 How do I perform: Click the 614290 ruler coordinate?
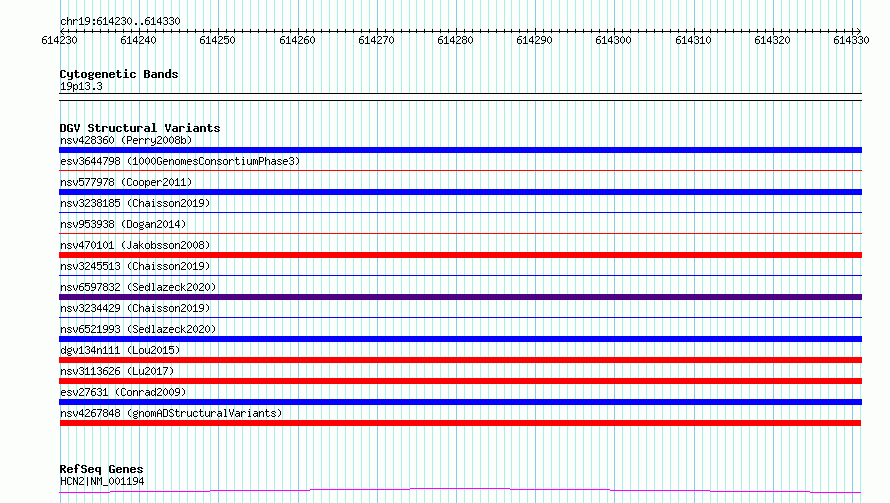coord(534,40)
